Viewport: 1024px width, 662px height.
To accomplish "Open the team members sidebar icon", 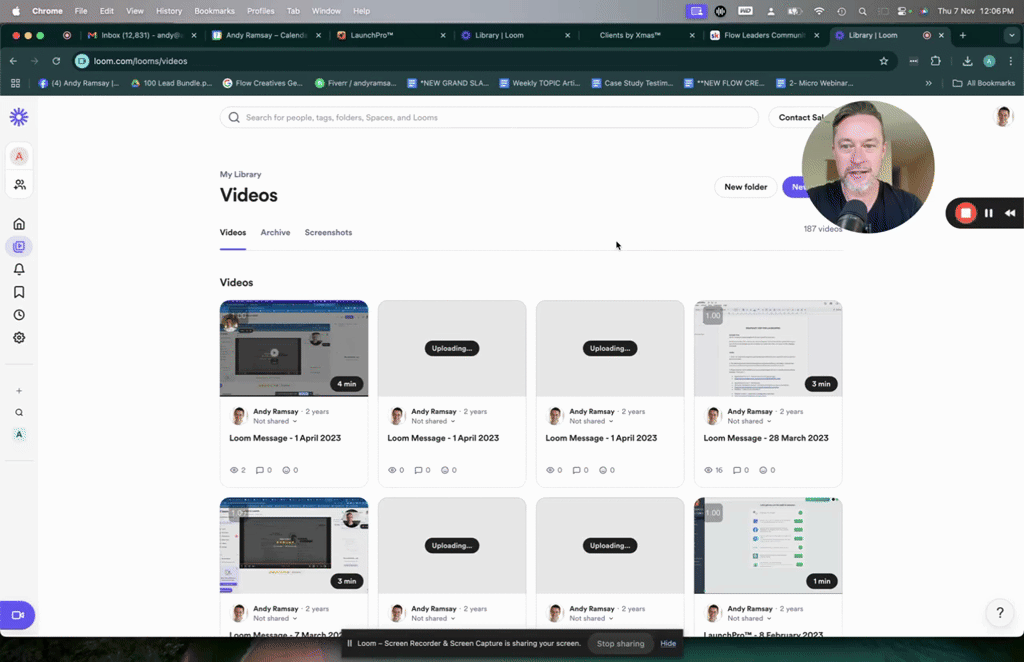I will tap(20, 185).
